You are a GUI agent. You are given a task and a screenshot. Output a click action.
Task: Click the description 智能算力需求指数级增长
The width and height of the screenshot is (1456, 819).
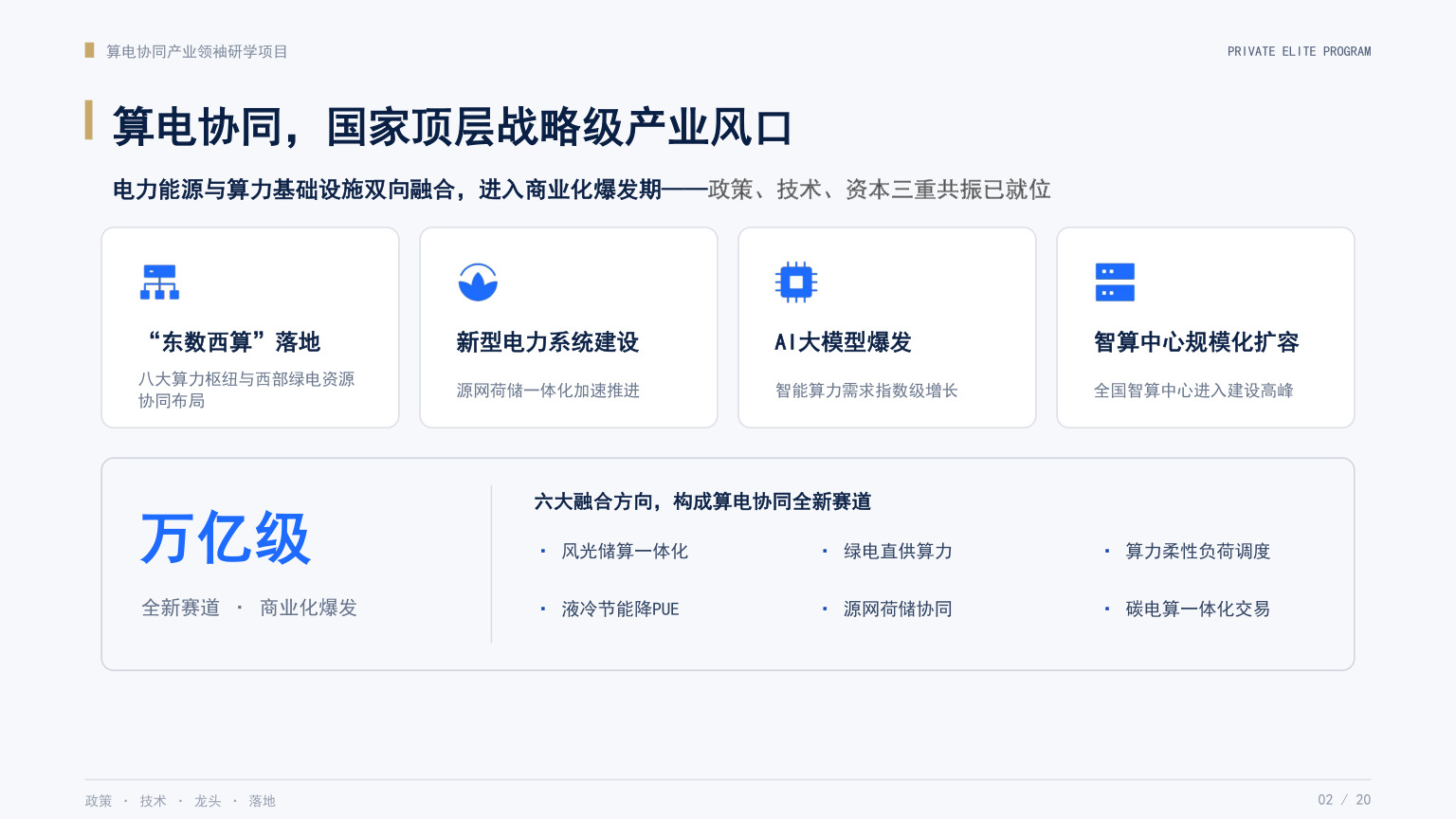coord(866,391)
